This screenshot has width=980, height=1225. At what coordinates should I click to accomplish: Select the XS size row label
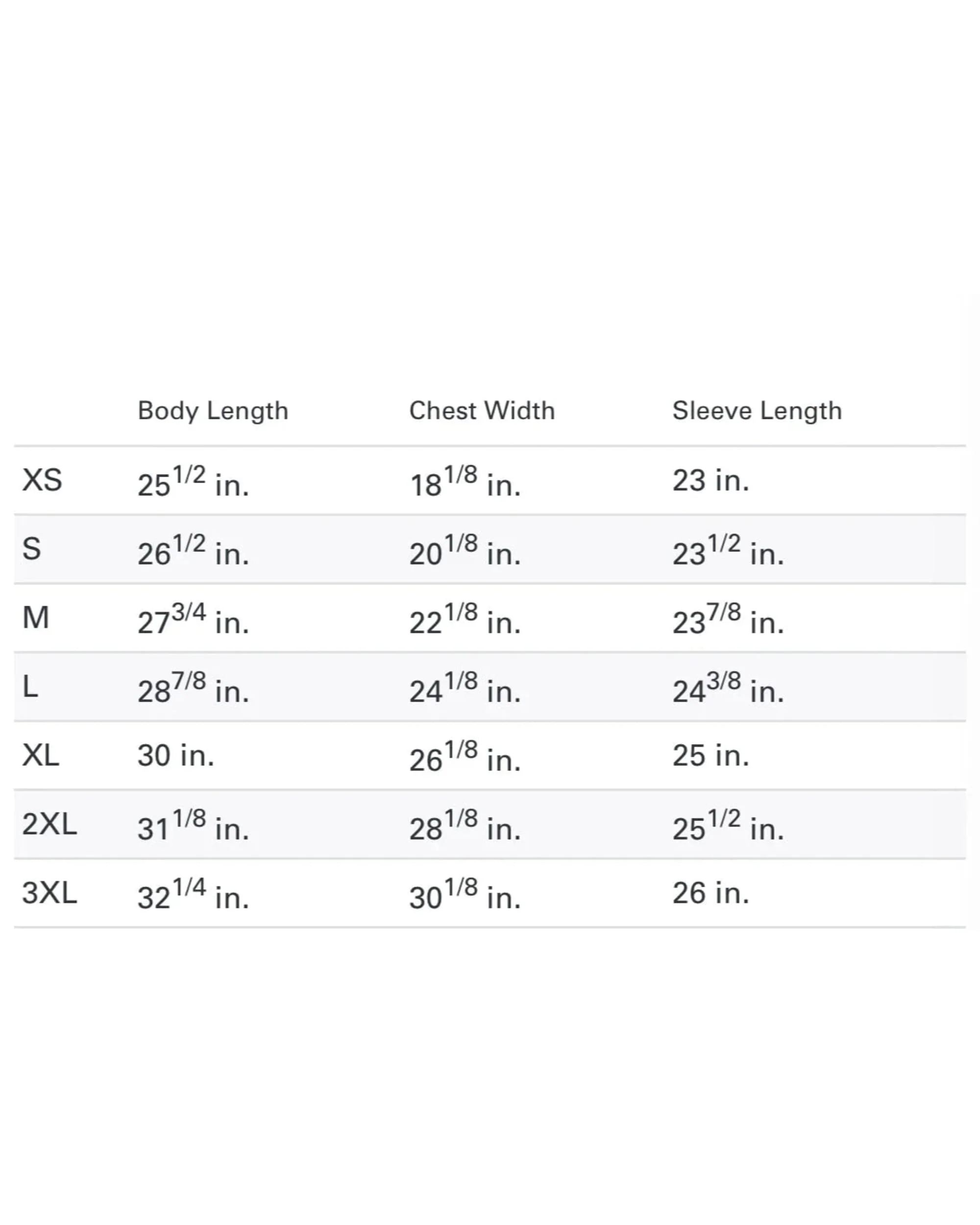pos(42,481)
